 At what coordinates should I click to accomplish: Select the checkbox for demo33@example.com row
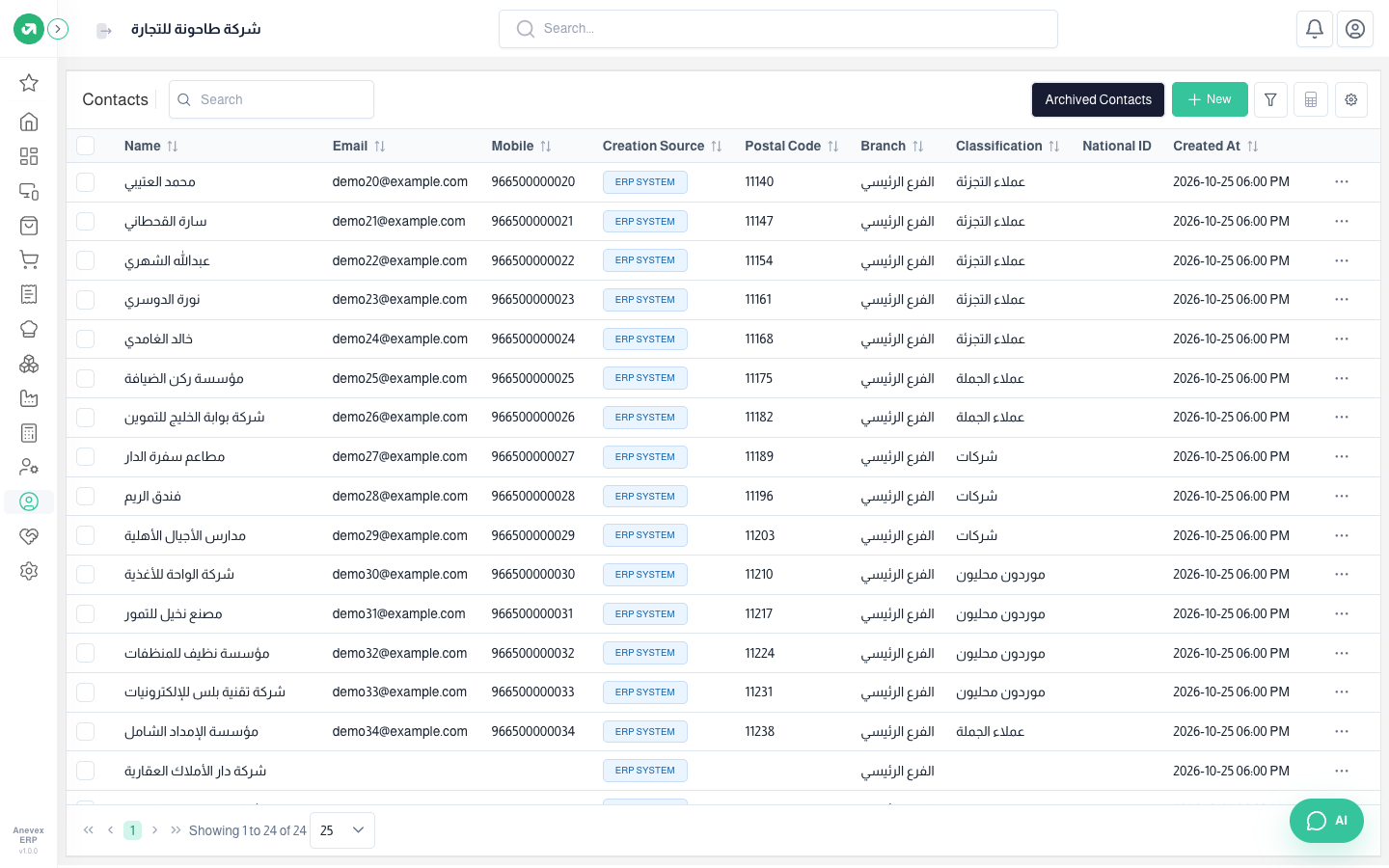[86, 692]
